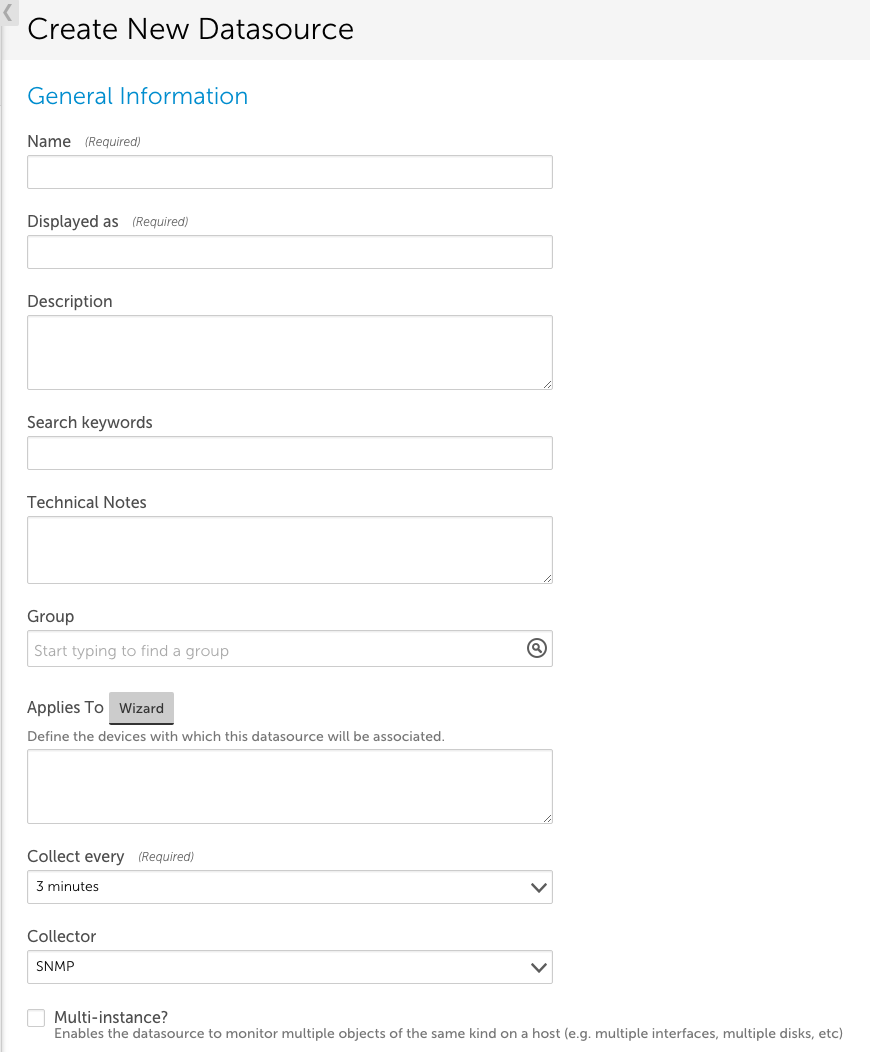The height and width of the screenshot is (1052, 870).
Task: Click the Search keywords input field
Action: 290,452
